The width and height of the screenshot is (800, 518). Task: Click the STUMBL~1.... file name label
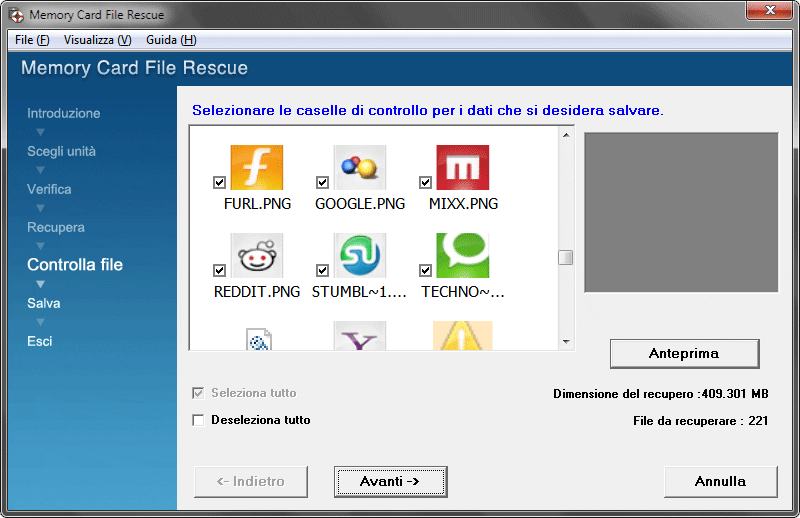(359, 291)
